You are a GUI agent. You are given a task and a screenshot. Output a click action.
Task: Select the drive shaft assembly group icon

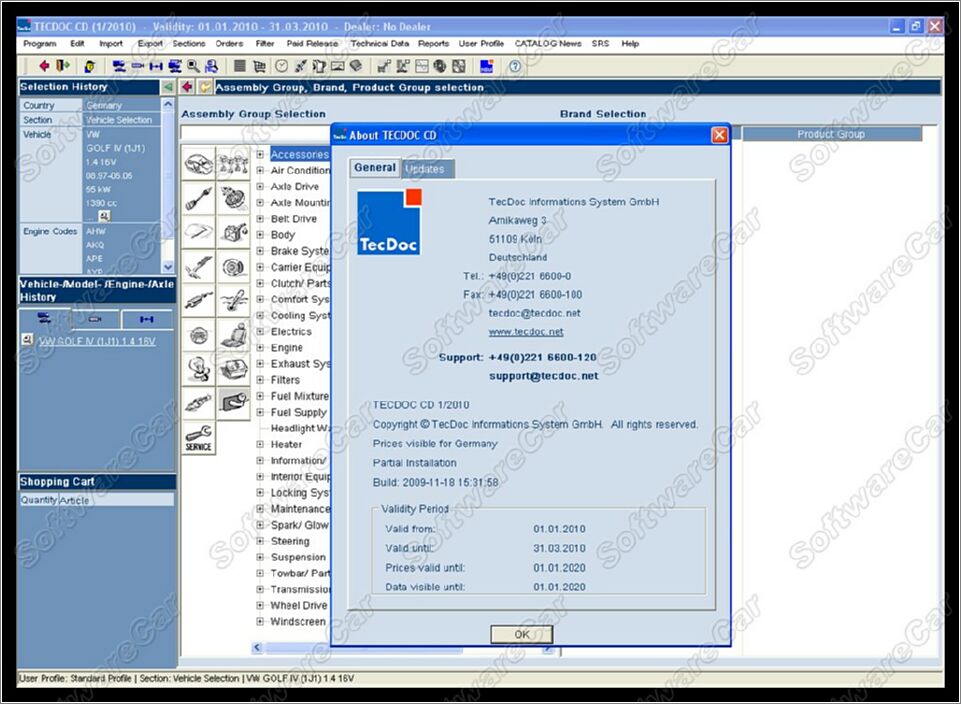coord(199,198)
